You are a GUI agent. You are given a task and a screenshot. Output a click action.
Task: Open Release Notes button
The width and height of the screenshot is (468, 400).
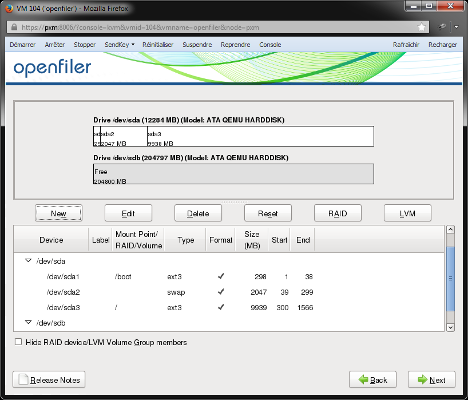click(x=49, y=379)
